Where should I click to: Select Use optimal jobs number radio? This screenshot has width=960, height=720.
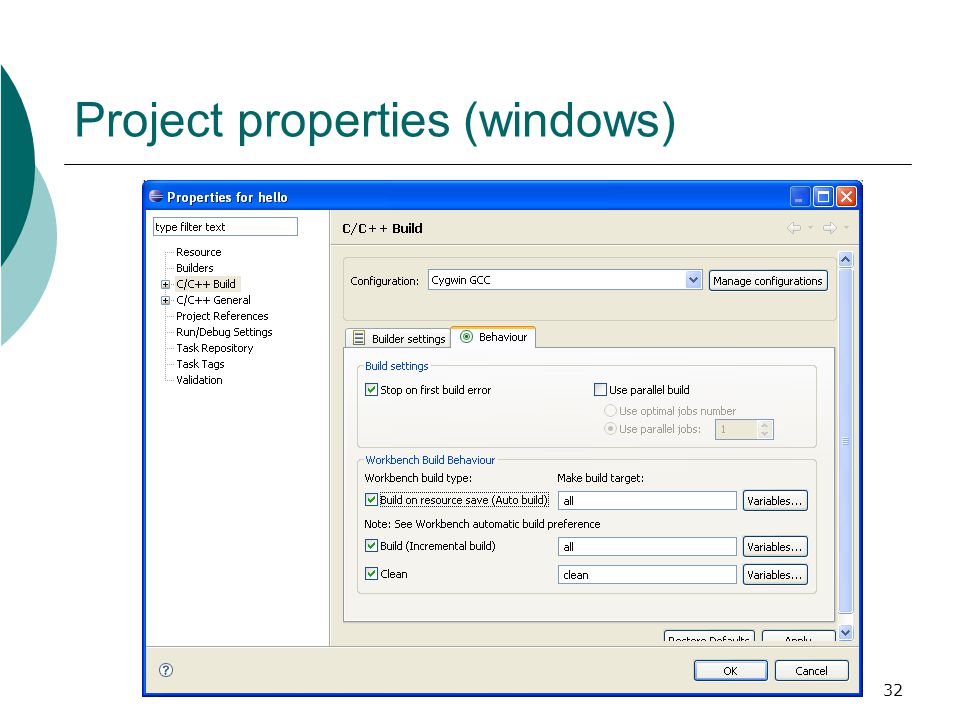(610, 410)
